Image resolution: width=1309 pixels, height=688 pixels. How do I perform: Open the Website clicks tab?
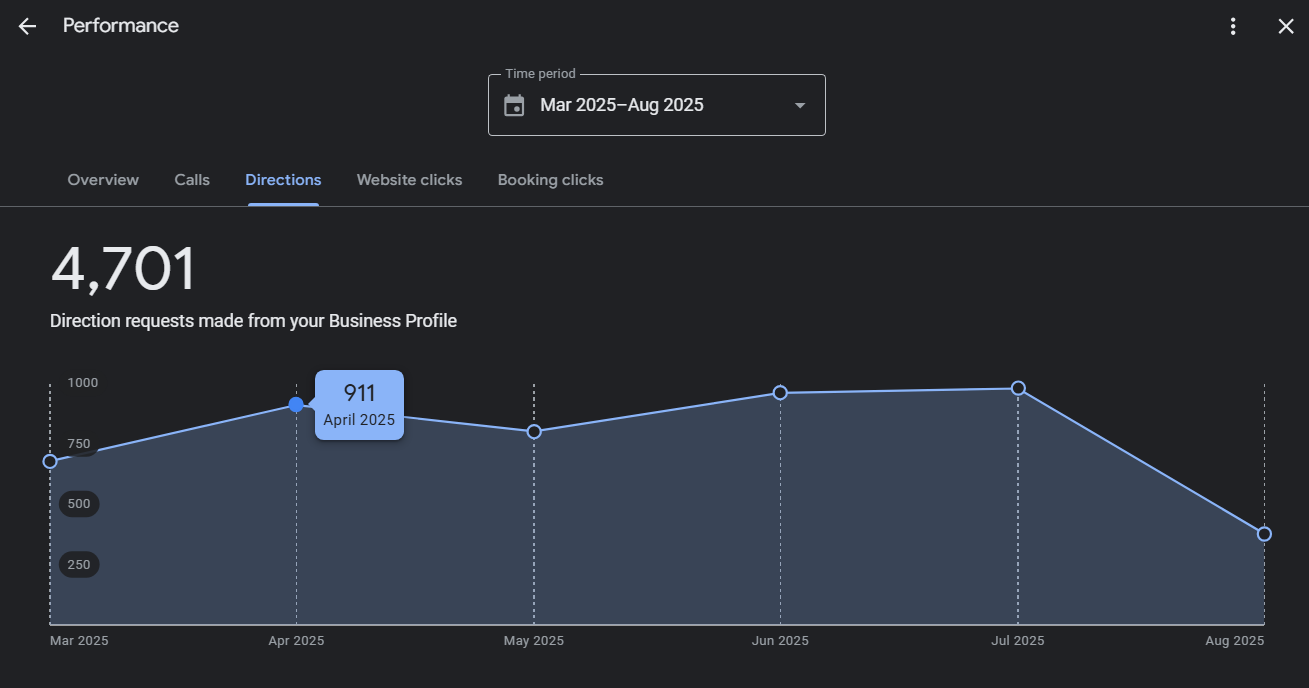tap(409, 180)
